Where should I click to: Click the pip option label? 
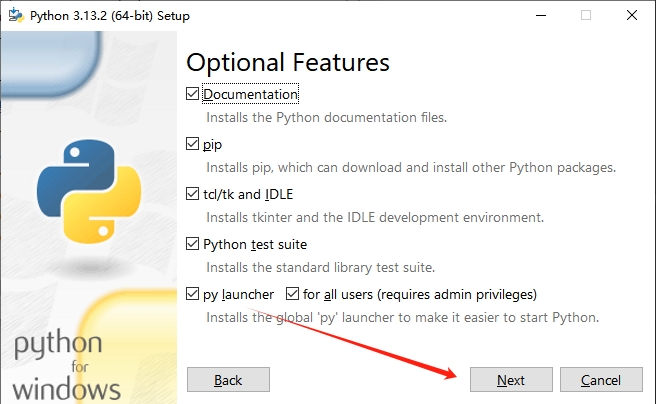(213, 145)
